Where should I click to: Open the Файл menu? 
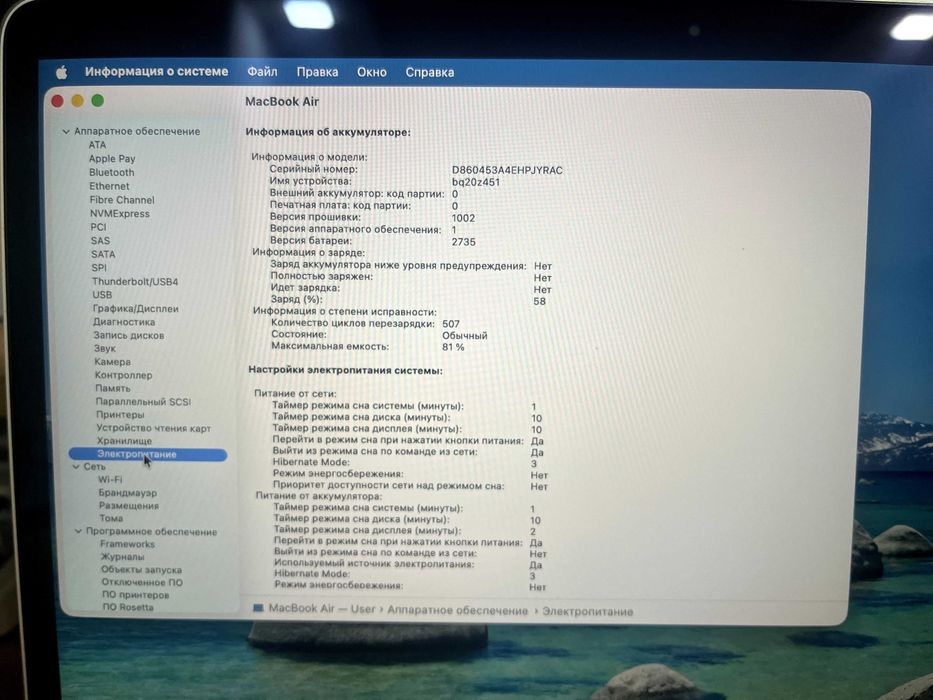coord(262,72)
